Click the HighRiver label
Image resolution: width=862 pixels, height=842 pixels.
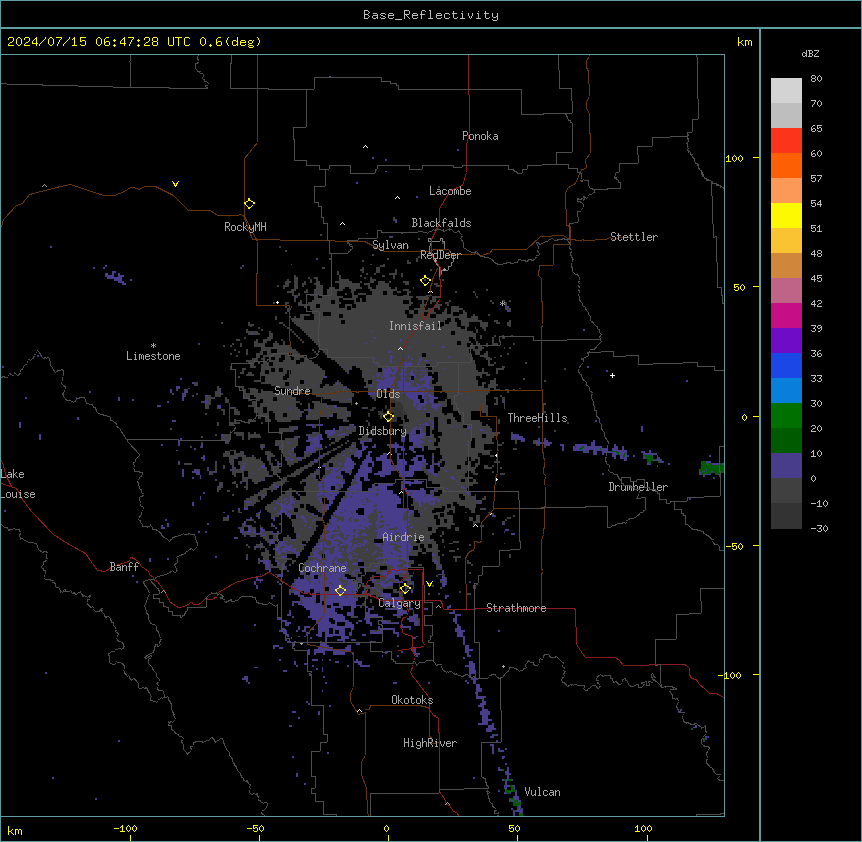(430, 743)
